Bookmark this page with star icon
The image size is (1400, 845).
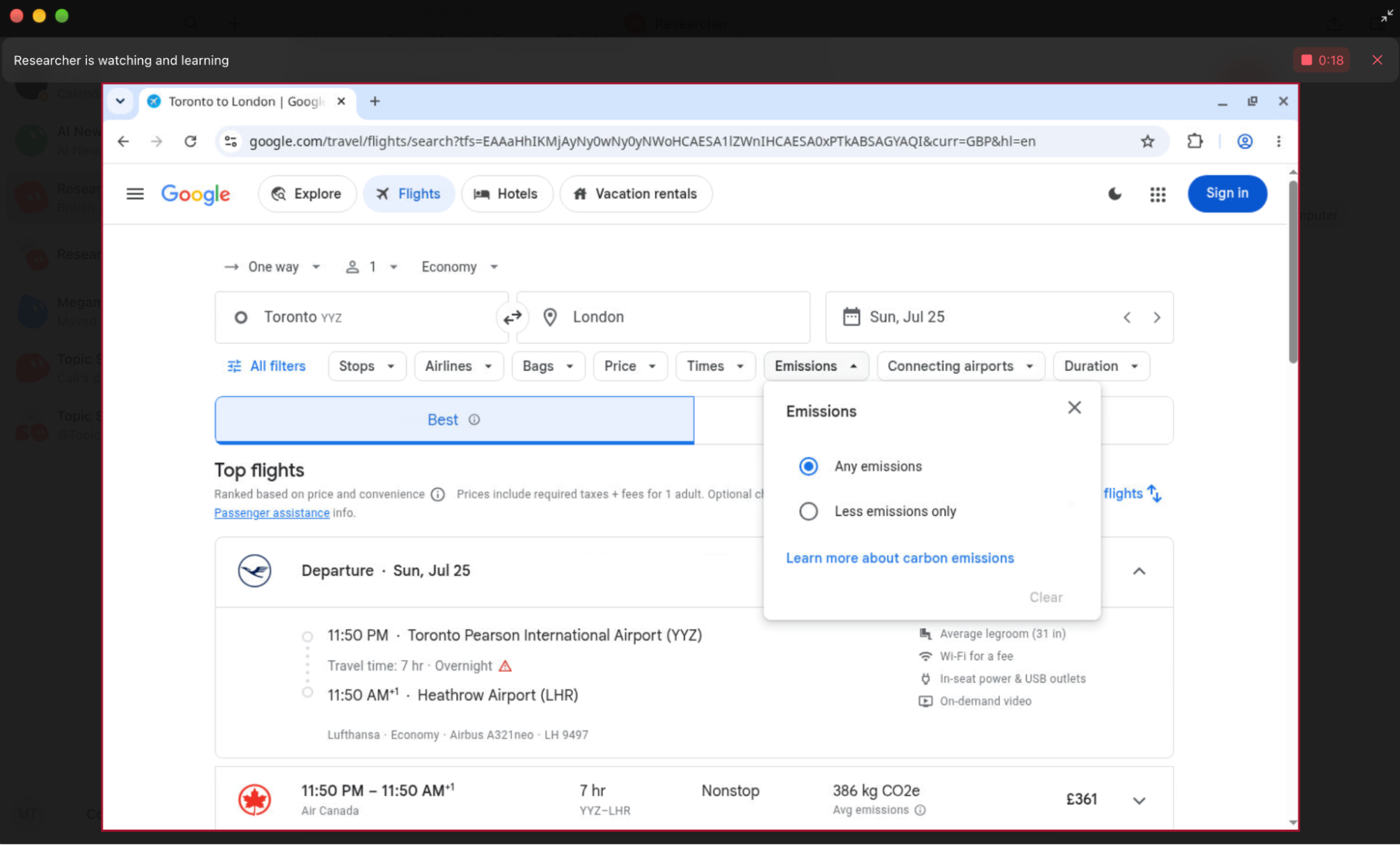(x=1147, y=141)
